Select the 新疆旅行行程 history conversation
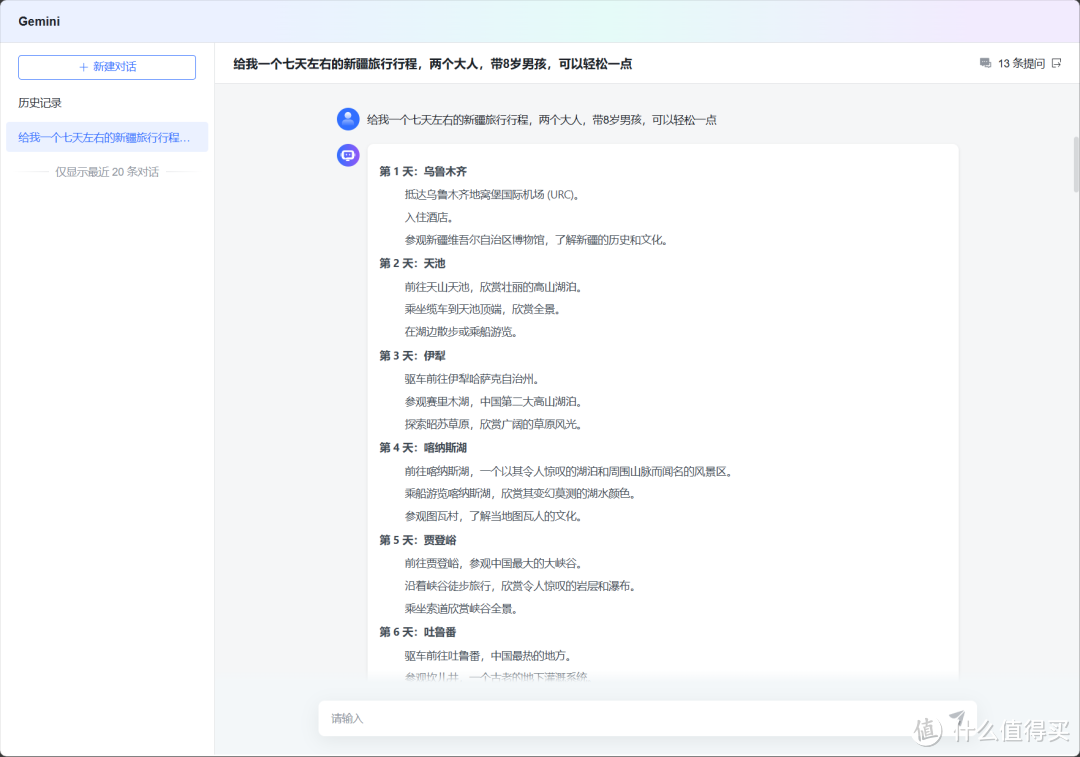 (107, 137)
